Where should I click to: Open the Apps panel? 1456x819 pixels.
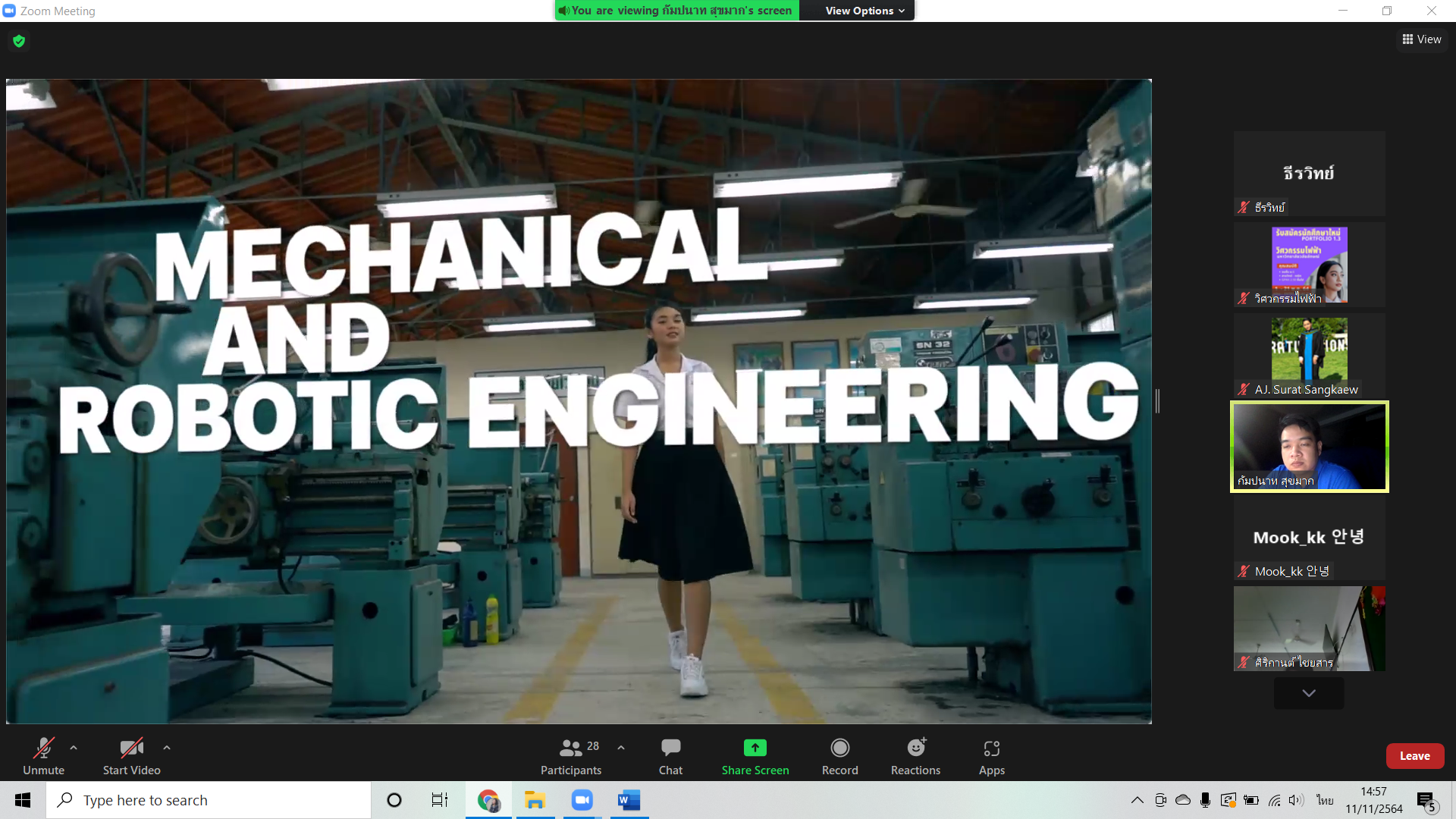pos(991,756)
